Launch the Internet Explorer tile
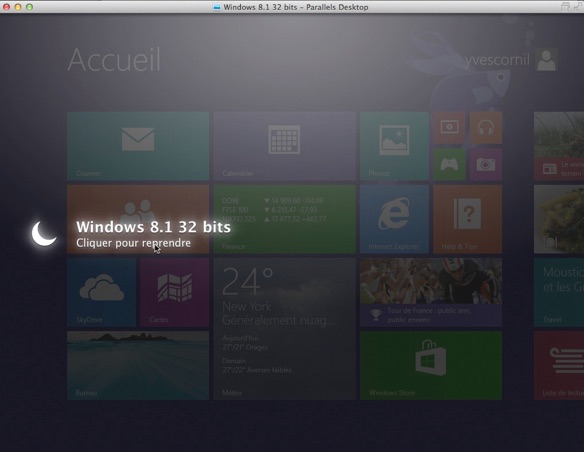This screenshot has width=584, height=452. pyautogui.click(x=394, y=219)
